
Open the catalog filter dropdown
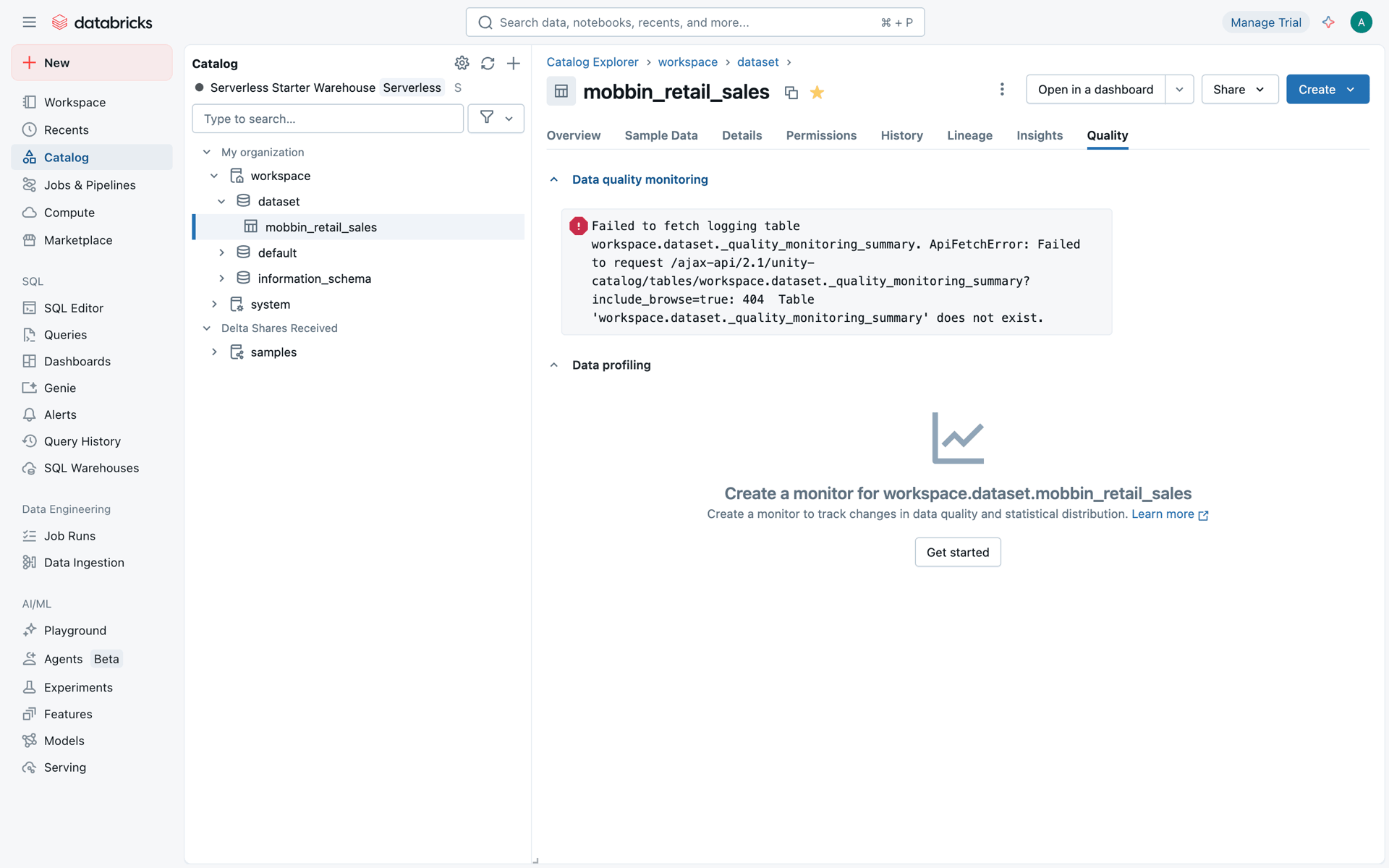496,118
